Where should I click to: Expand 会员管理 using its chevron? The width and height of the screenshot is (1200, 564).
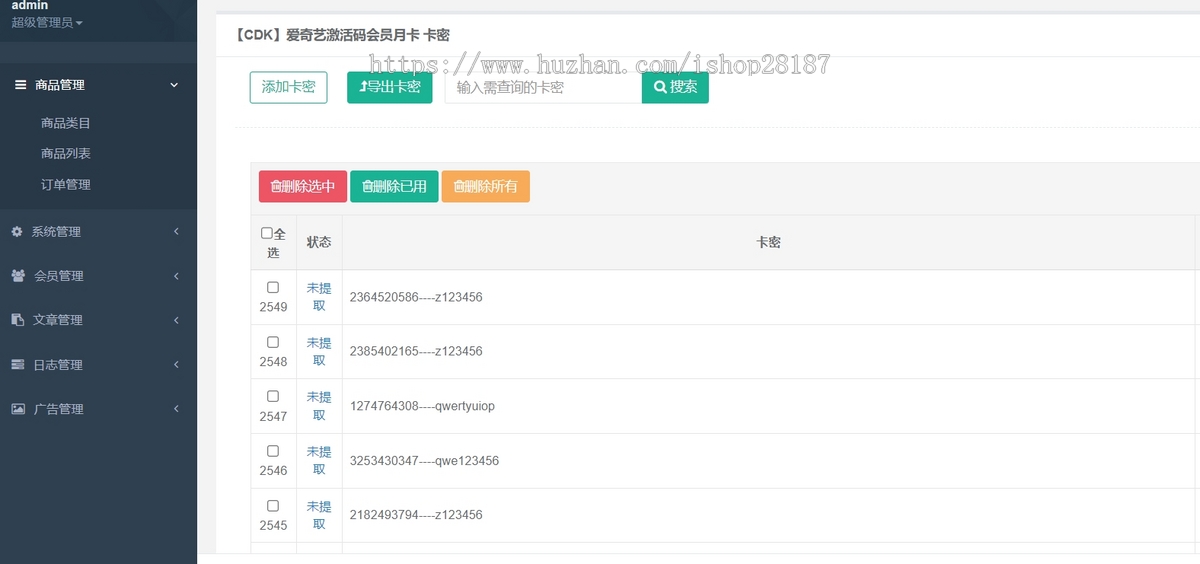176,276
